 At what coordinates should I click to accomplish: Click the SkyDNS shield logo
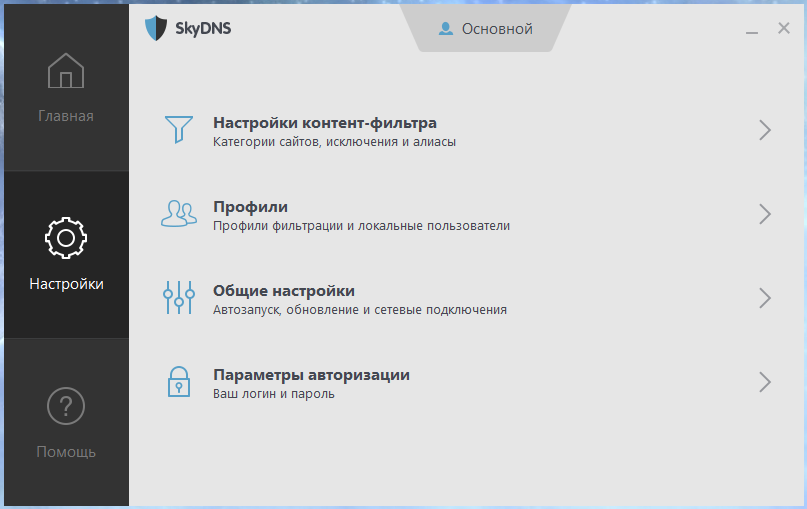coord(155,28)
